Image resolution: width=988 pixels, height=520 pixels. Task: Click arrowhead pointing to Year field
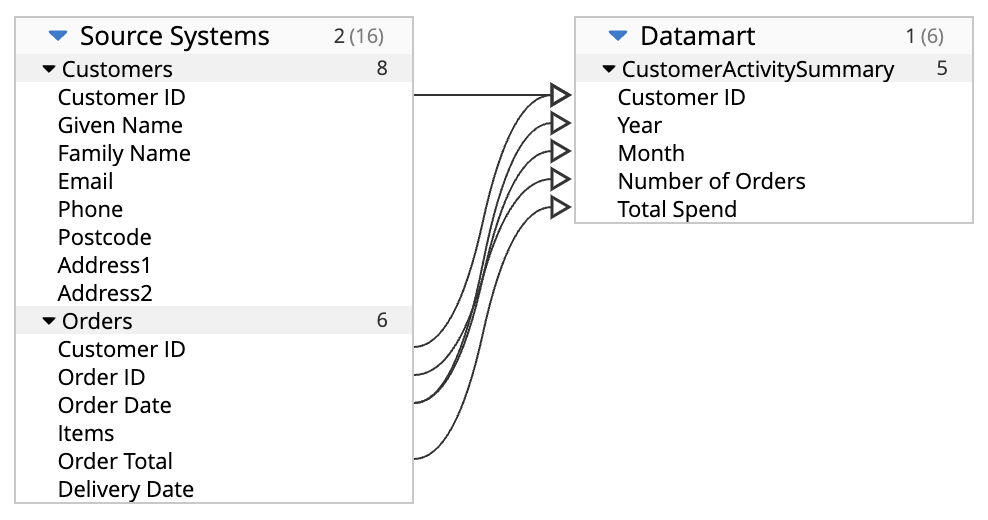[560, 123]
